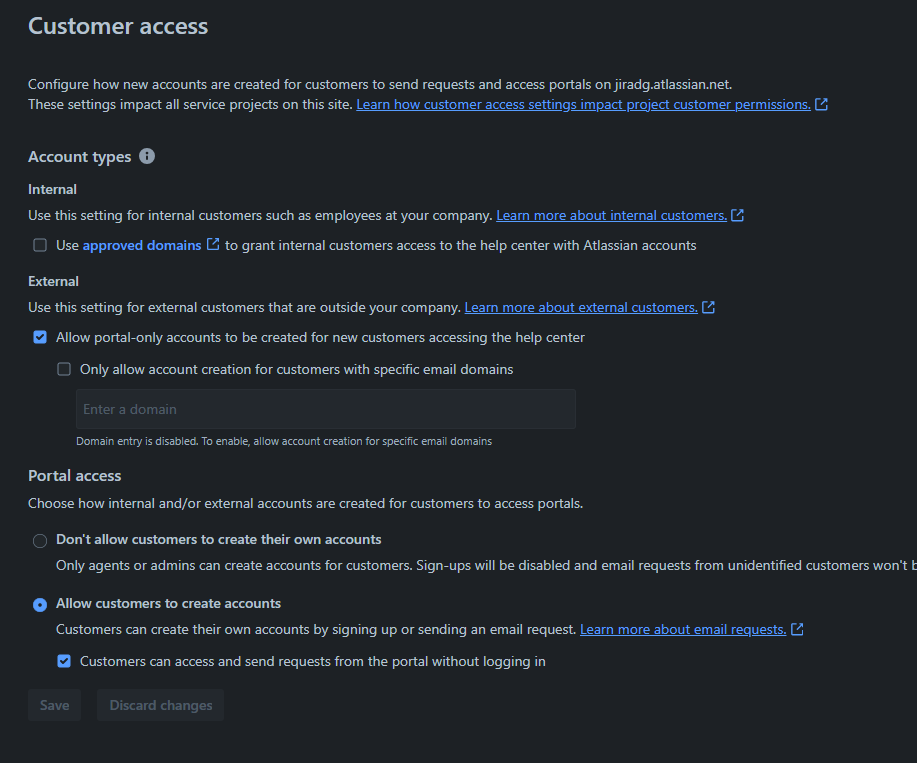Open Learn more about email requests link
Viewport: 917px width, 763px height.
(x=683, y=630)
